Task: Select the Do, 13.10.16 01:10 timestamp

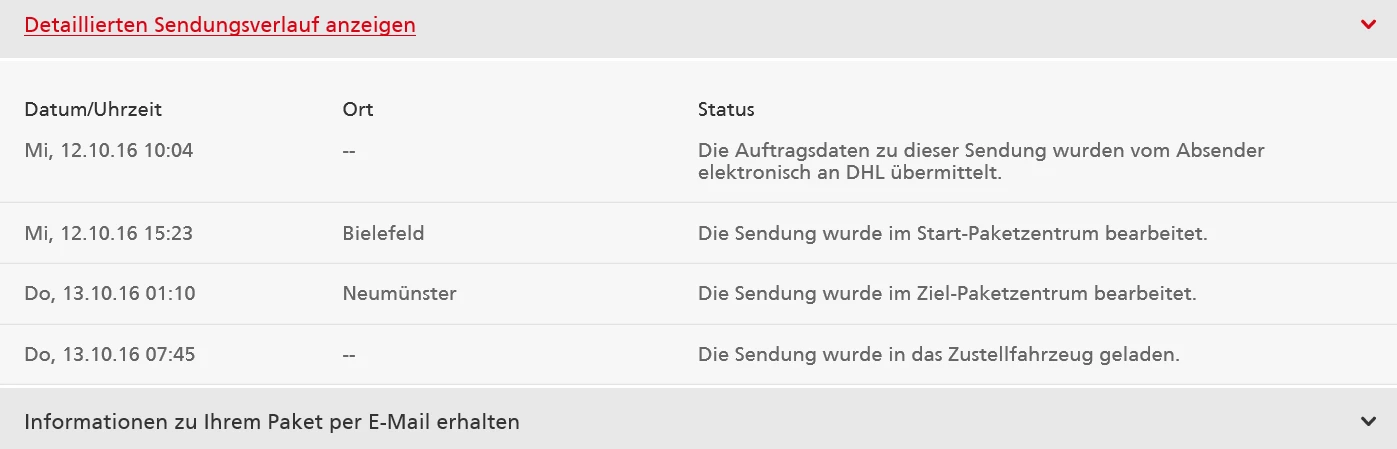Action: point(109,294)
